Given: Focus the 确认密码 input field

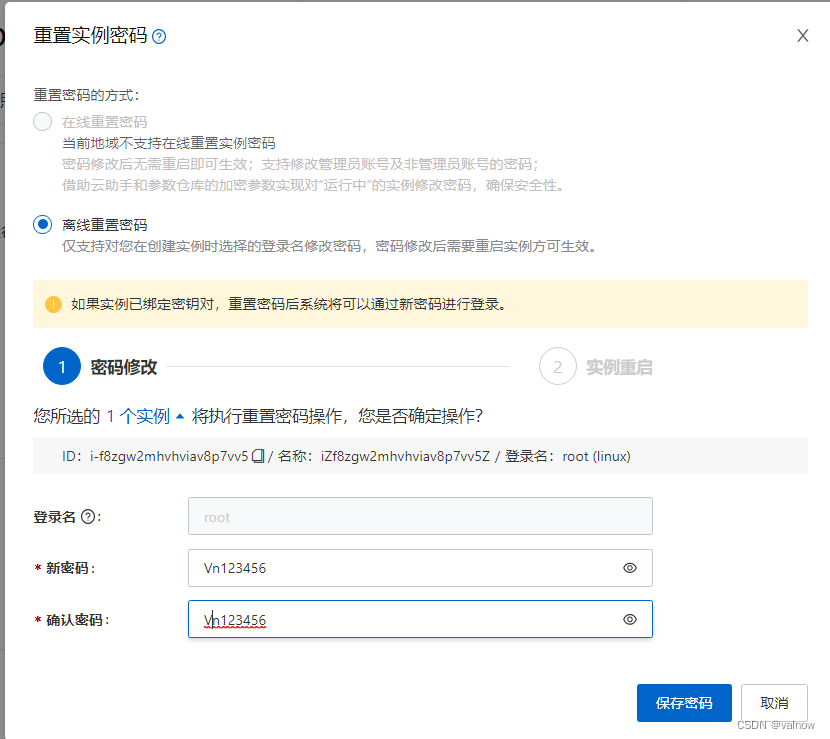Looking at the screenshot, I should [x=420, y=619].
